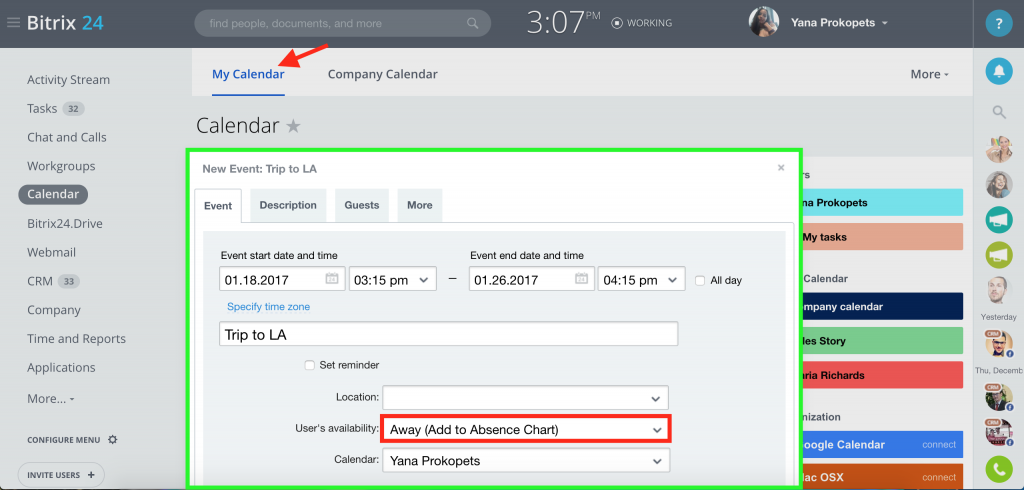
Task: Click connect for Mac OSX
Action: coord(939,477)
